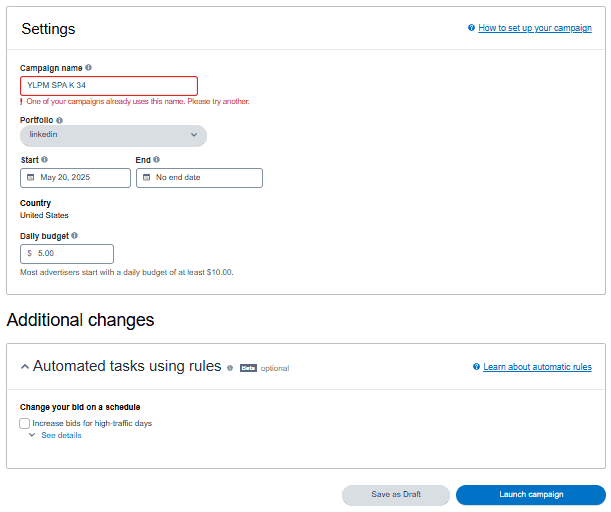The height and width of the screenshot is (512, 611).
Task: Click the Campaign name text field
Action: point(109,86)
